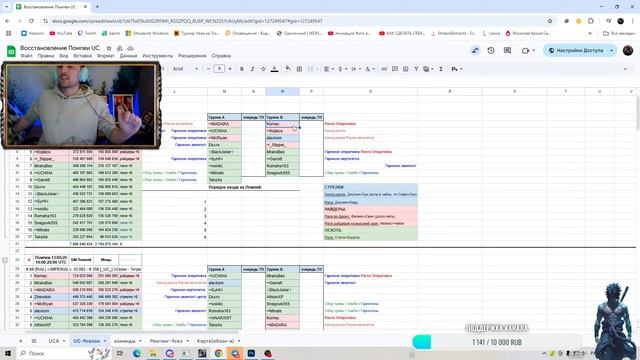Apply strikethrough formatting
This screenshot has height=360, width=640.
263,69
